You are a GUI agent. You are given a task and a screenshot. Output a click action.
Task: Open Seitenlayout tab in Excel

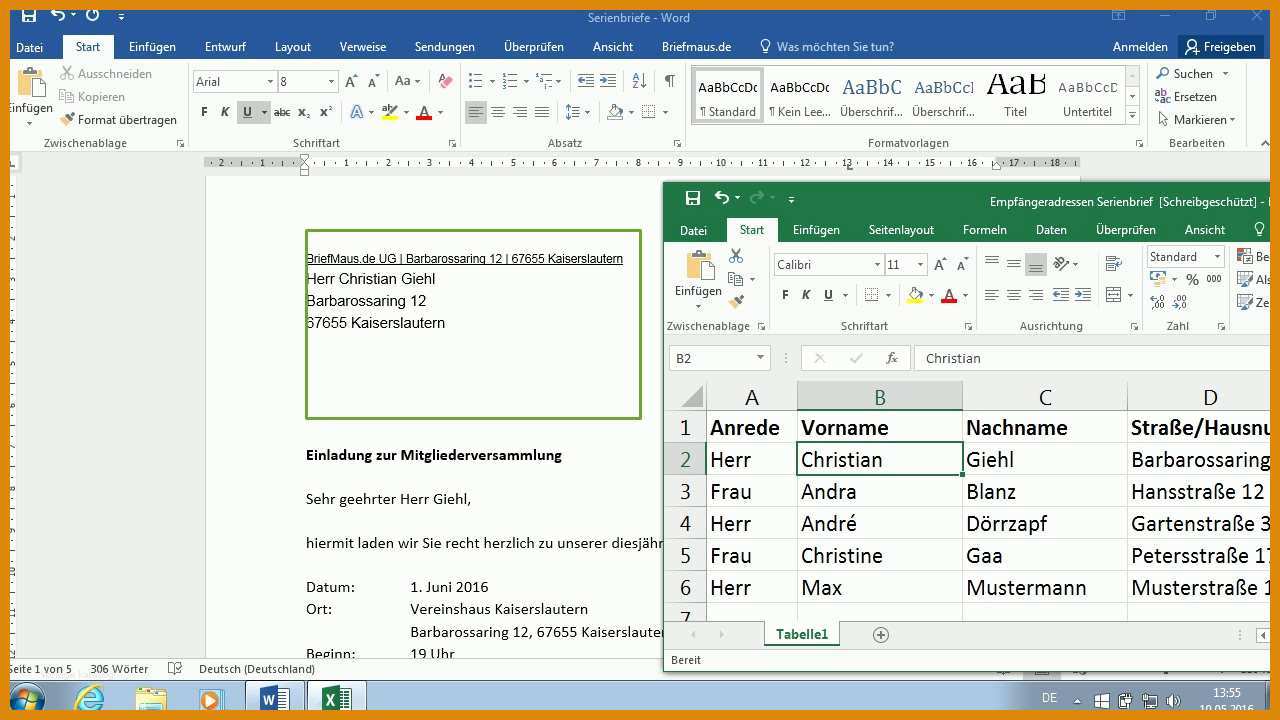(x=901, y=230)
